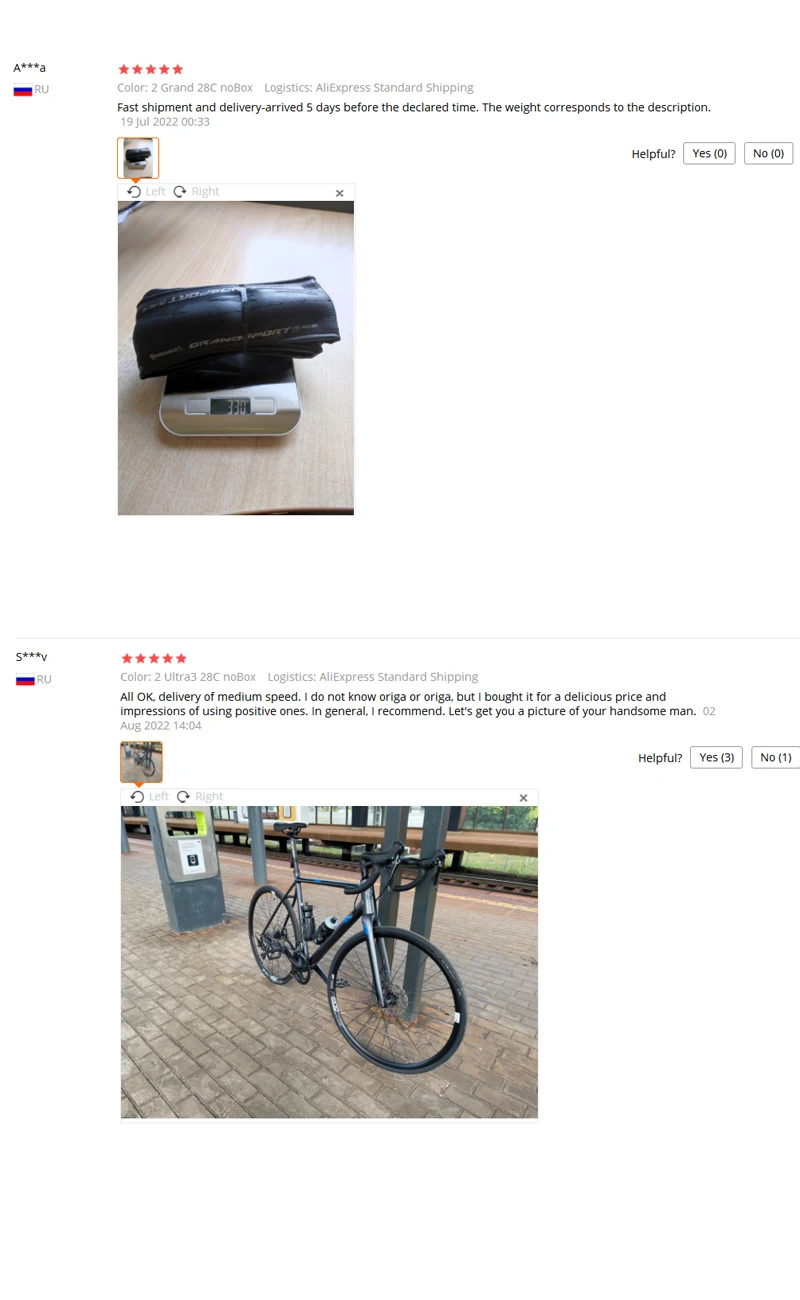
Task: Click reviewer name S***v
Action: point(32,657)
